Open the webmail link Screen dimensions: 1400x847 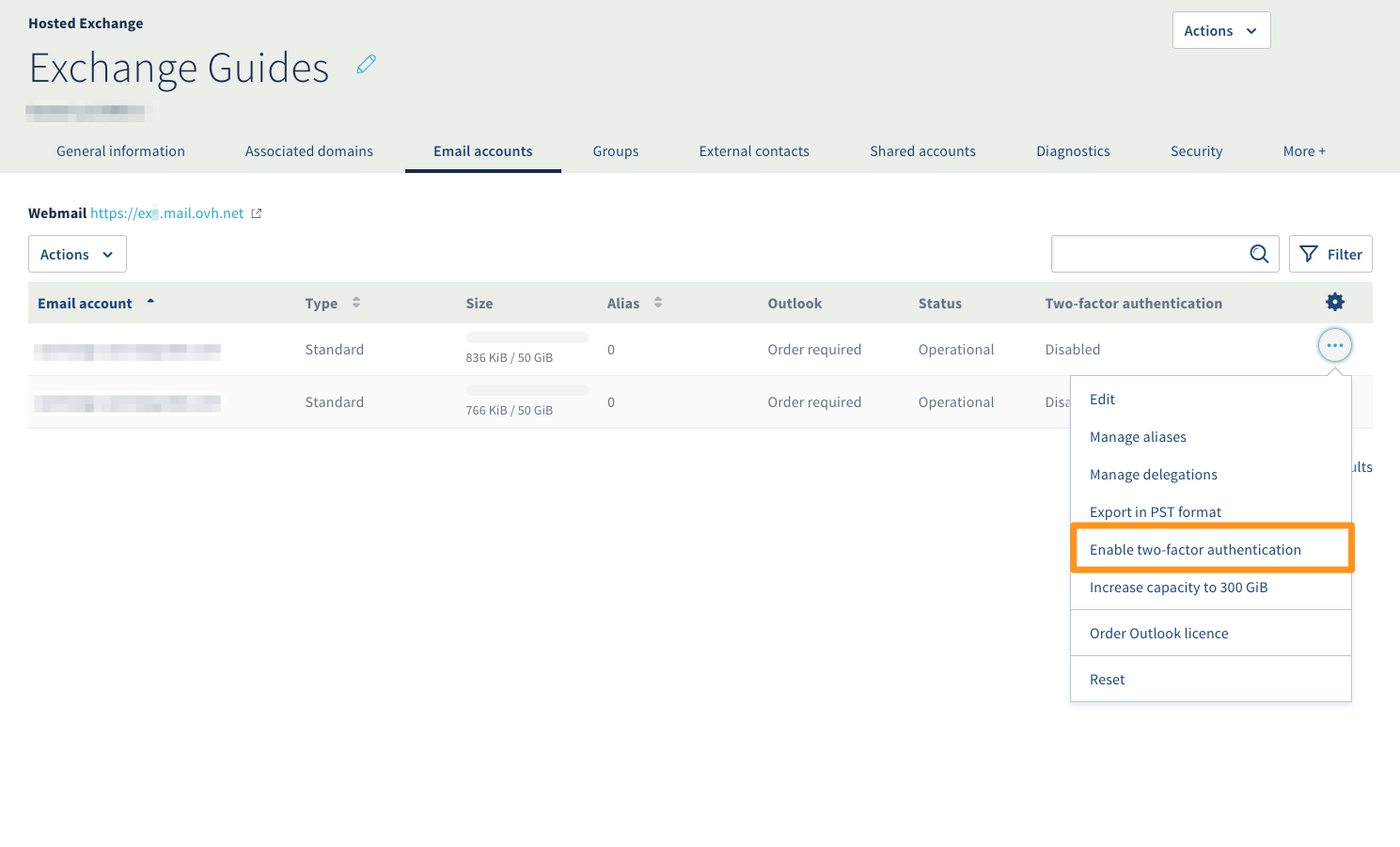click(166, 213)
